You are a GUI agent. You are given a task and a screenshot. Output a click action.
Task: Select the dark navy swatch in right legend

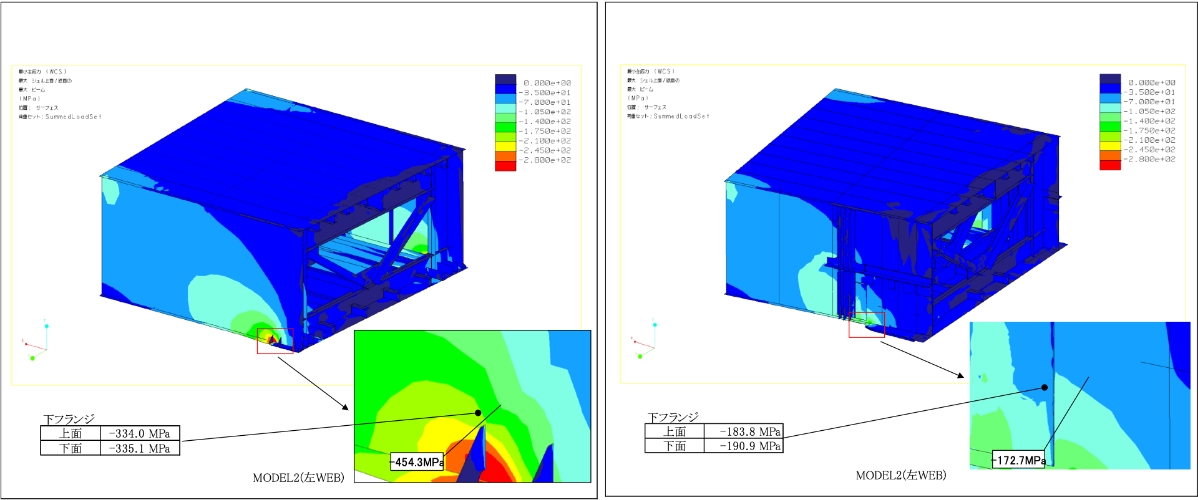point(1110,81)
